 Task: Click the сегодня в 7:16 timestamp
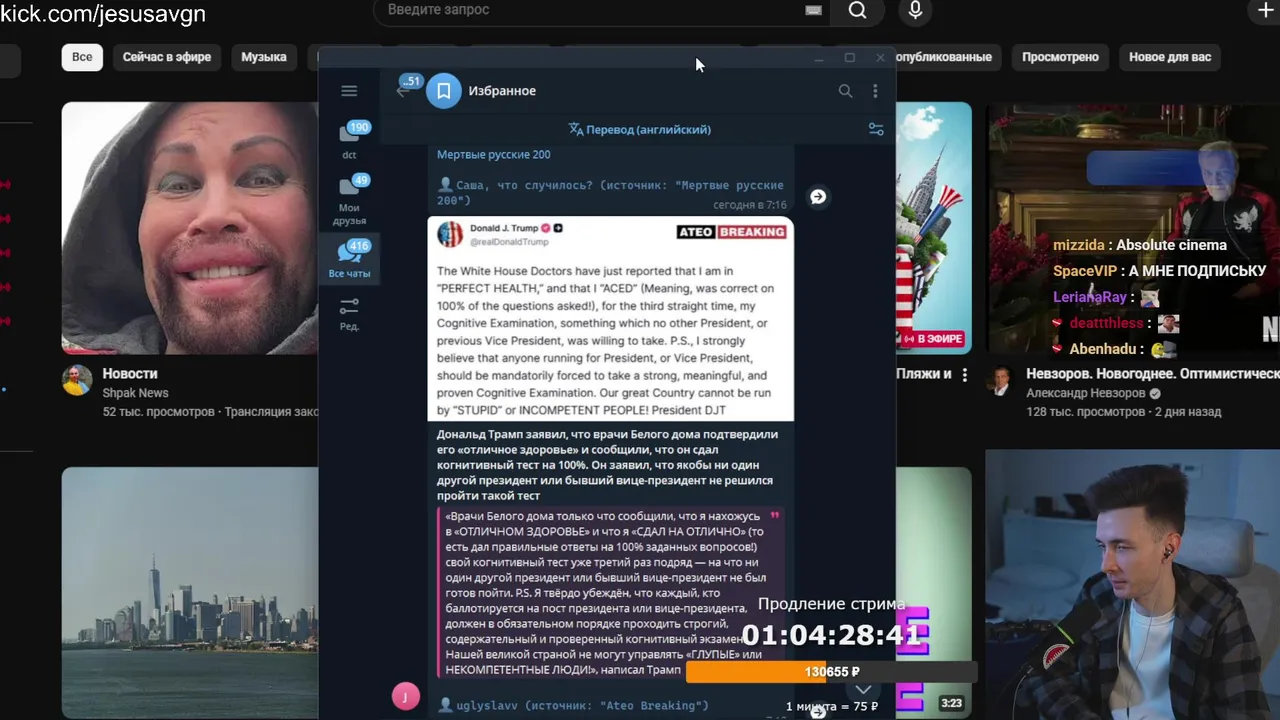749,204
